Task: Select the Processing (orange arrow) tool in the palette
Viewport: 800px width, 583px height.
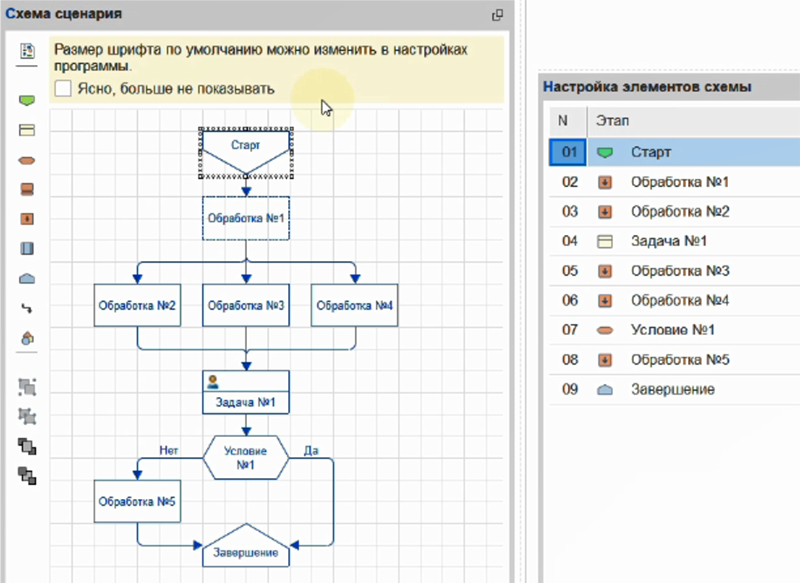Action: pyautogui.click(x=27, y=219)
